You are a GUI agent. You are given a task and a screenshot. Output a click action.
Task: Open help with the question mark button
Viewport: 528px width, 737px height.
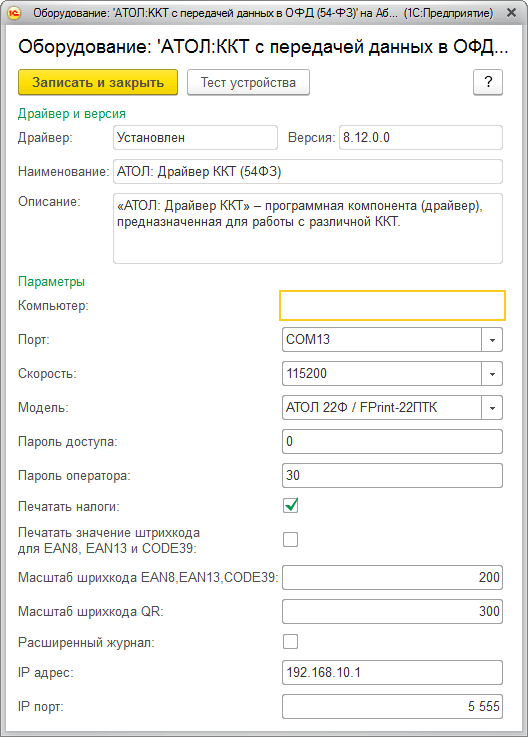tap(488, 82)
